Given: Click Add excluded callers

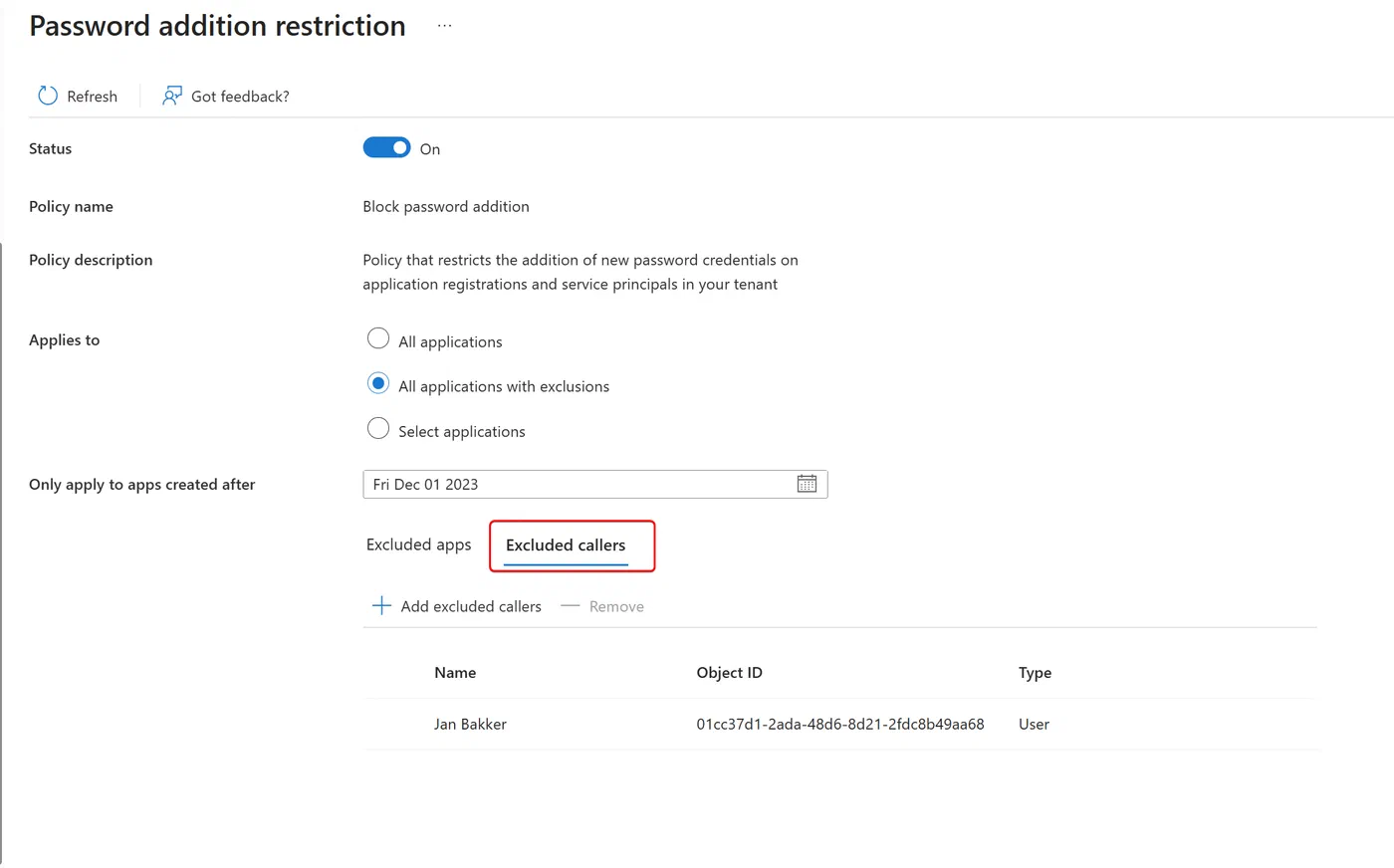Looking at the screenshot, I should (x=471, y=606).
